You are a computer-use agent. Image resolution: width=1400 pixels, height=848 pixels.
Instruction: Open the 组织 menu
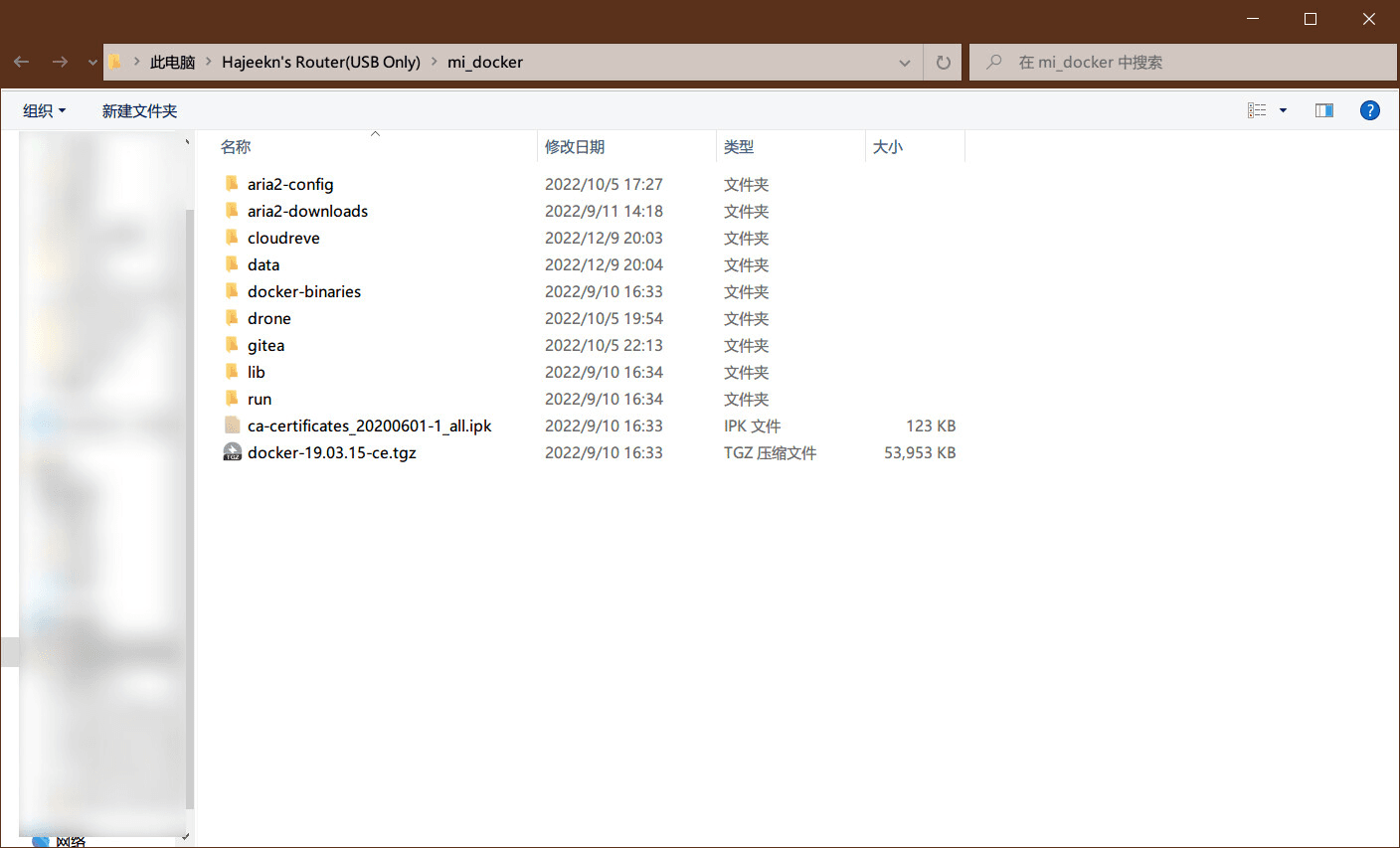click(44, 110)
